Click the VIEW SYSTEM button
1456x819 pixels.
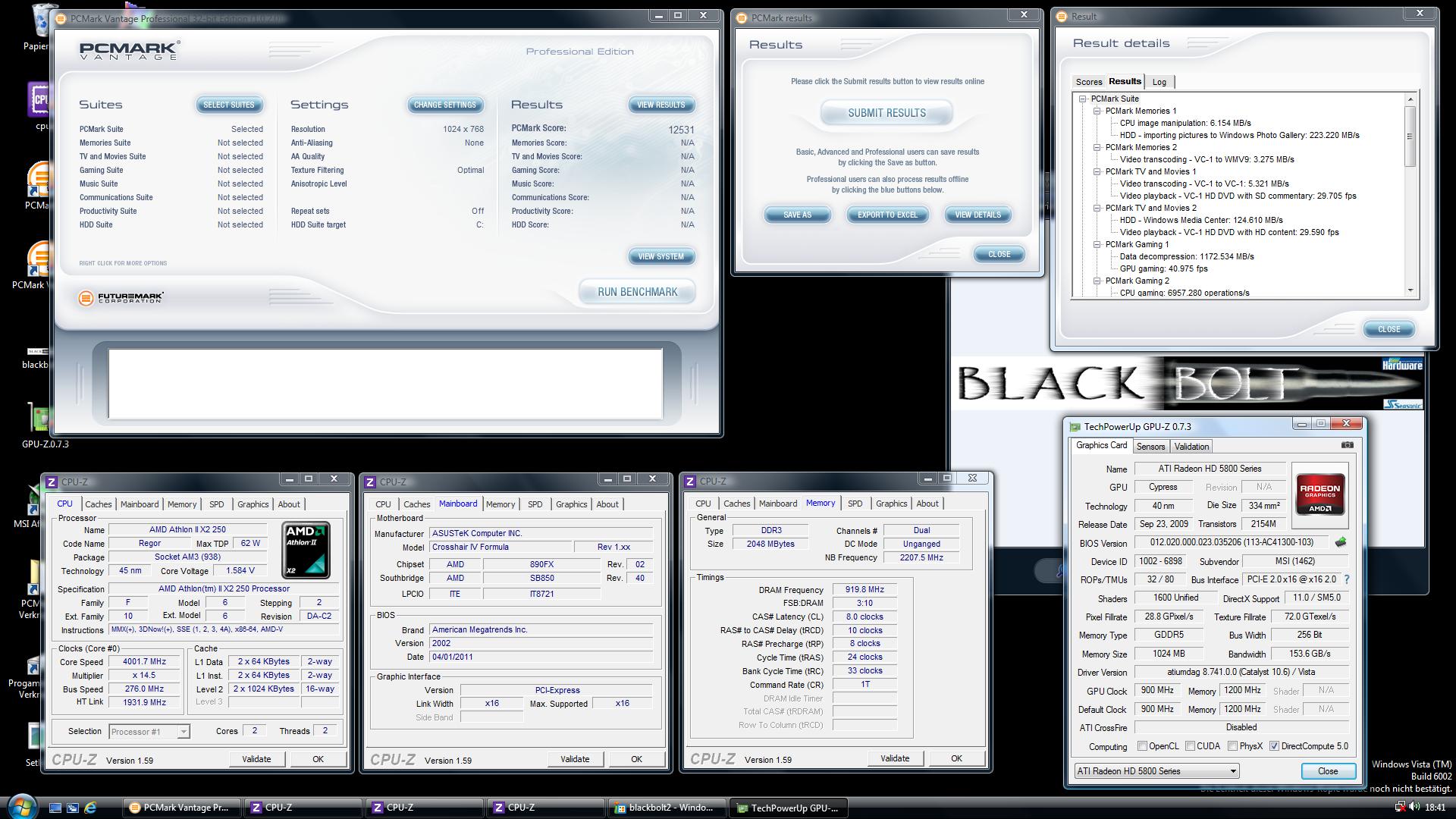click(x=661, y=256)
